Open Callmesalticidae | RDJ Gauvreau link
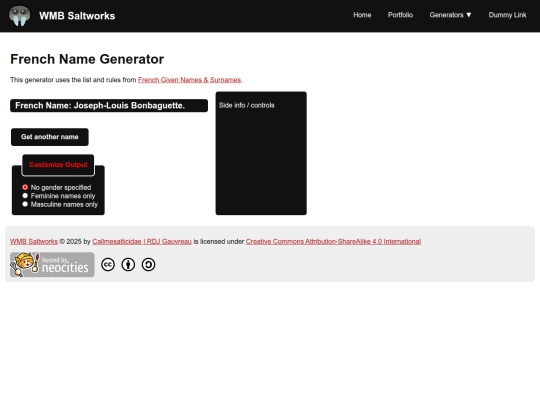 click(142, 241)
